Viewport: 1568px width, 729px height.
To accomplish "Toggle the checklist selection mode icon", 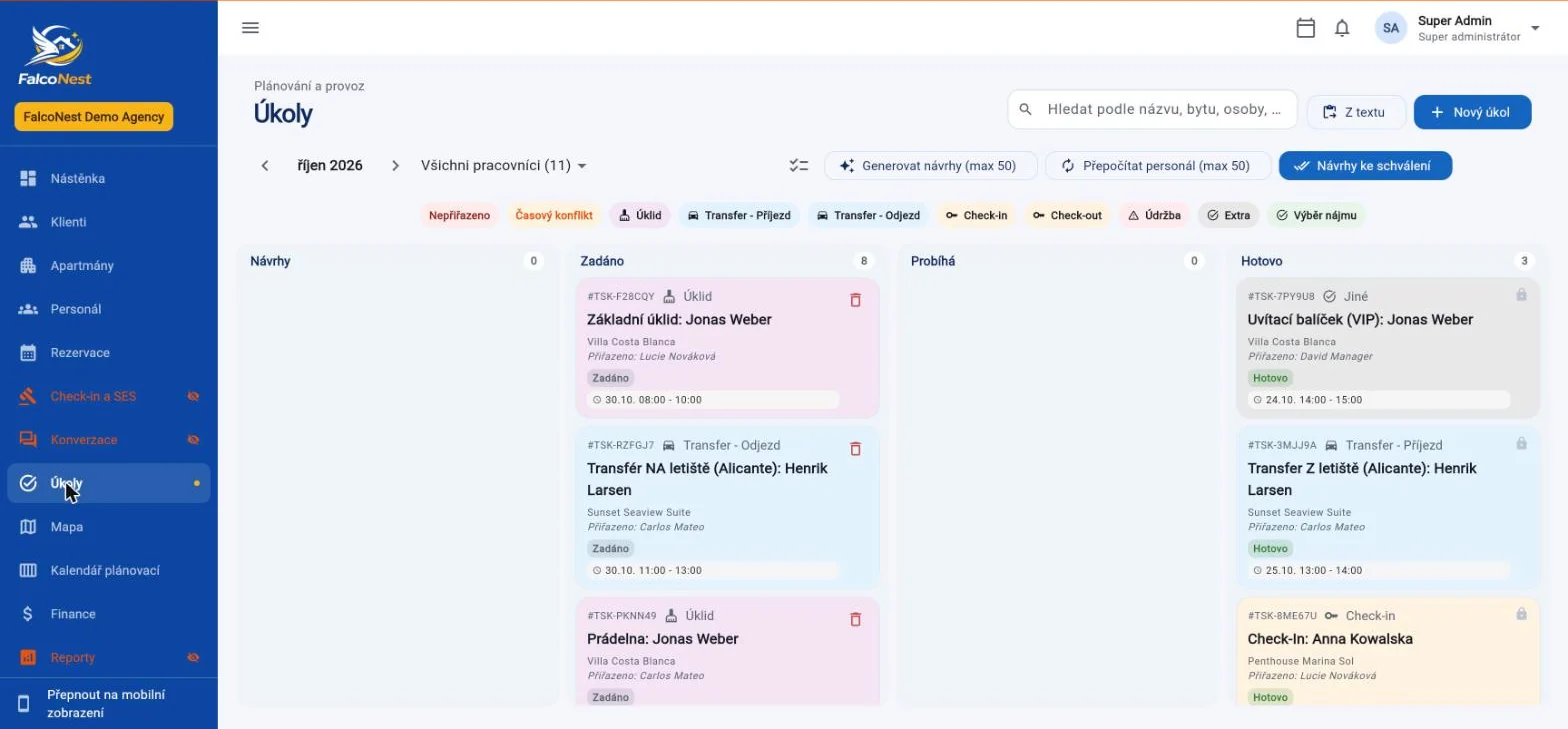I will pos(798,166).
